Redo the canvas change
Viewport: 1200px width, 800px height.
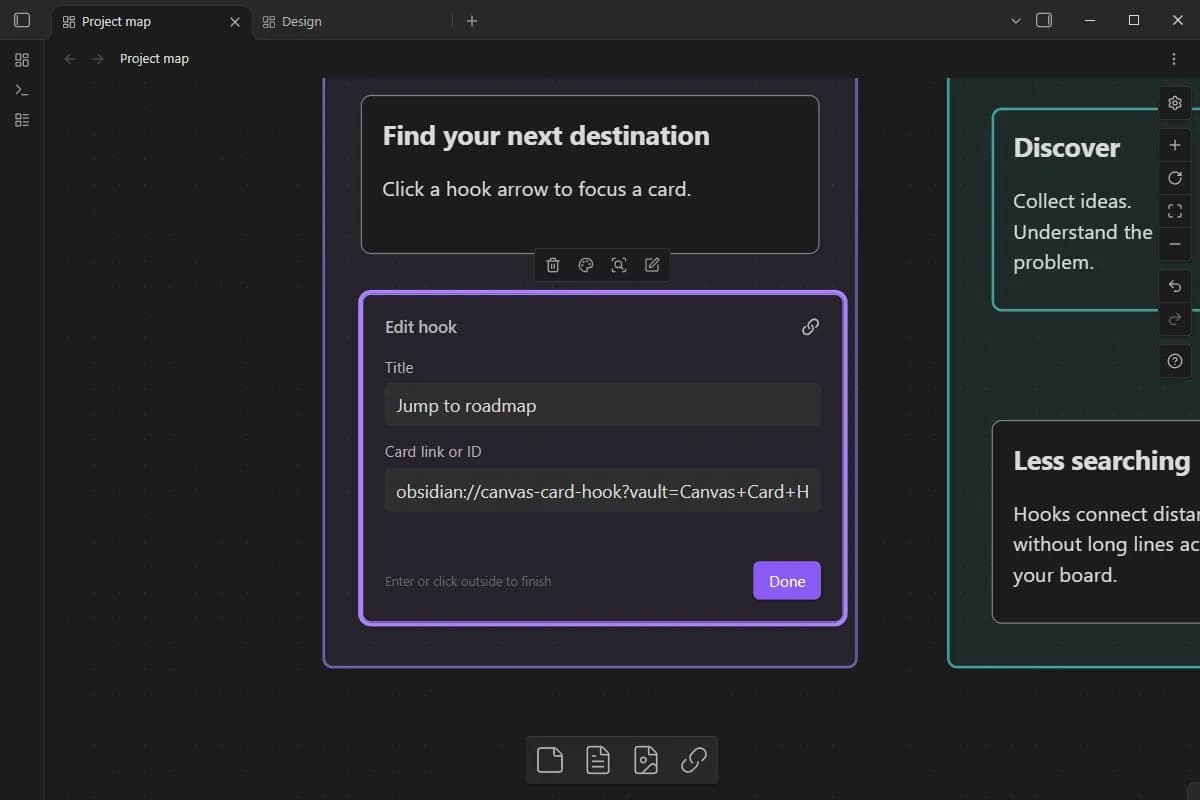1175,319
